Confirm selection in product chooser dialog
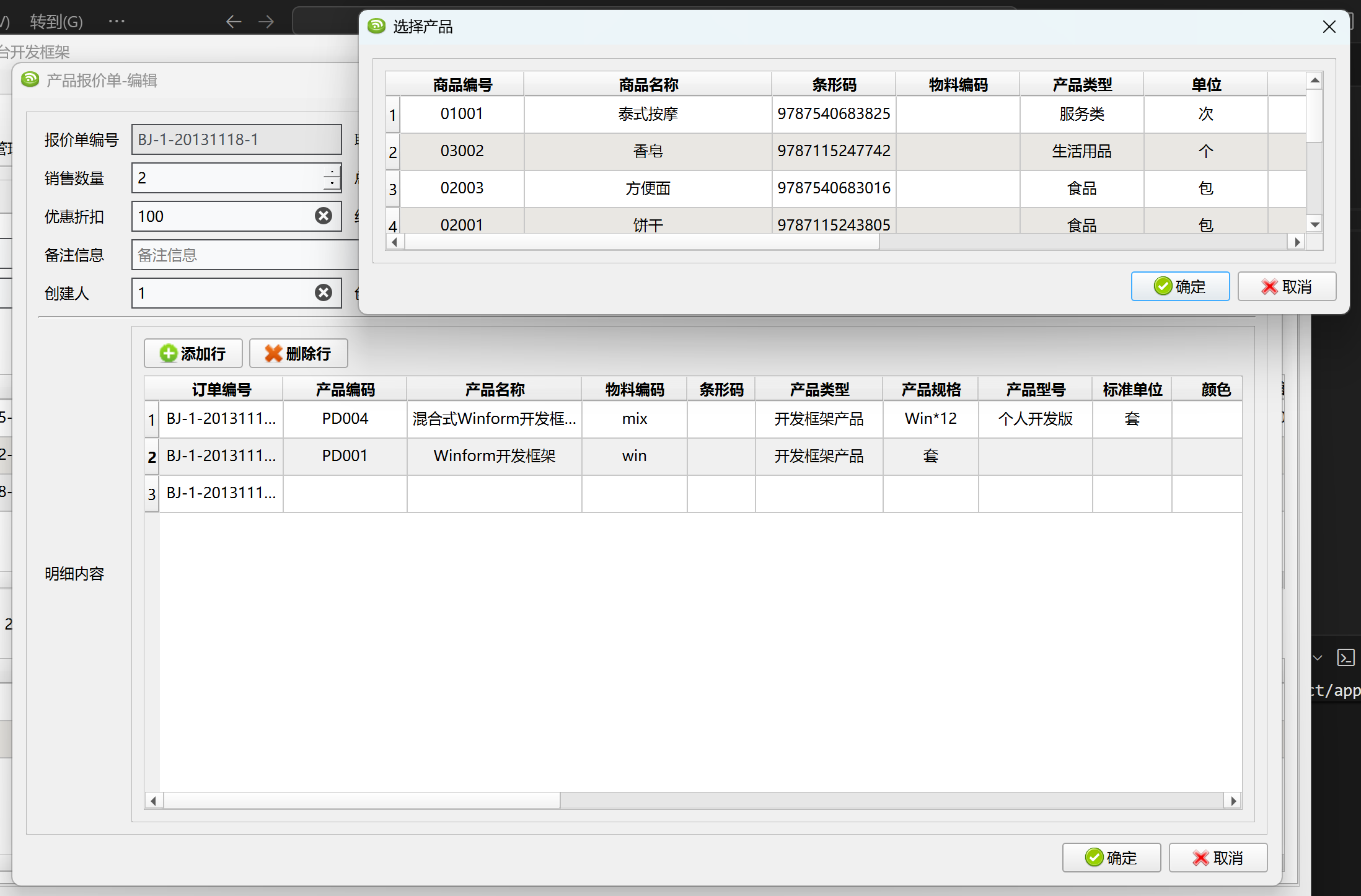Screen dimensions: 1361x896 pos(1179,286)
